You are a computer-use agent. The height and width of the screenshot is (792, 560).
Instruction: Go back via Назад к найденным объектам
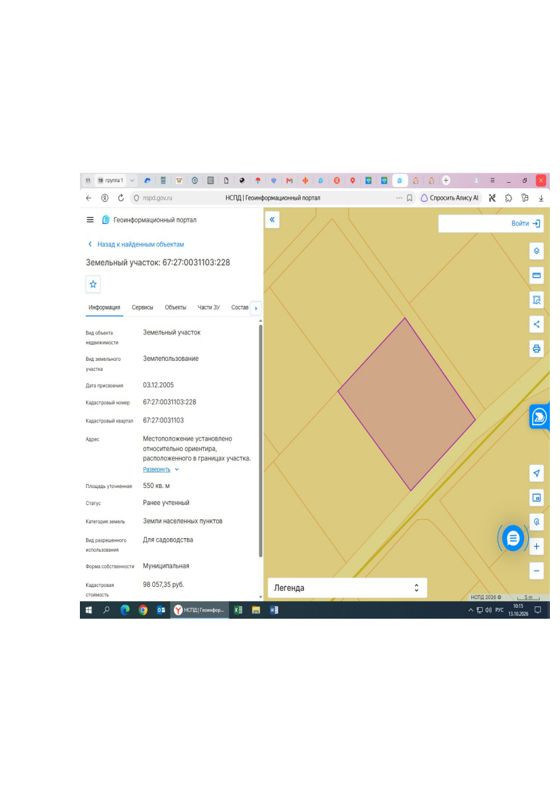pyautogui.click(x=136, y=244)
